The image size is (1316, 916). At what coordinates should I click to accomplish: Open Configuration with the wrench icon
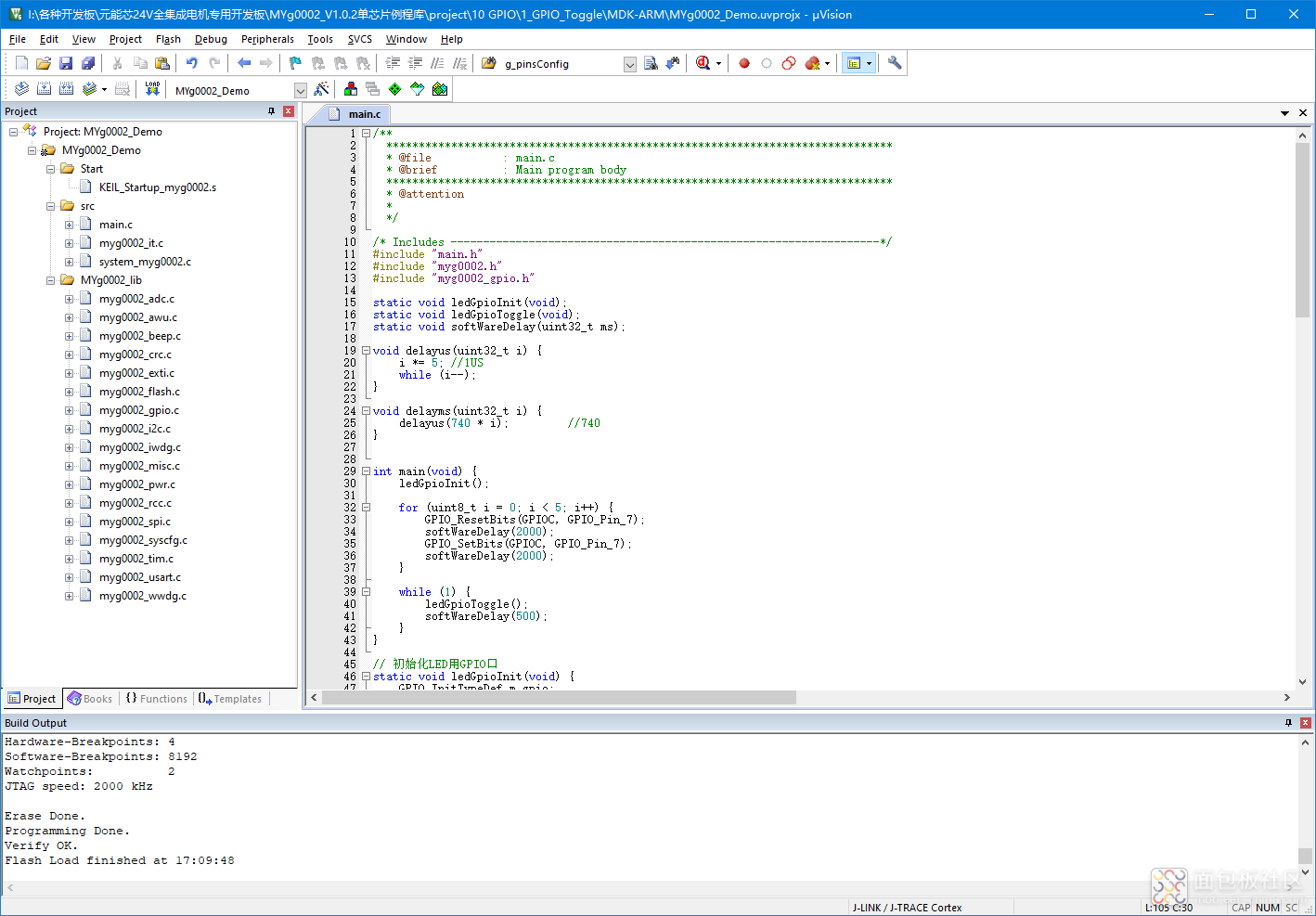[895, 63]
